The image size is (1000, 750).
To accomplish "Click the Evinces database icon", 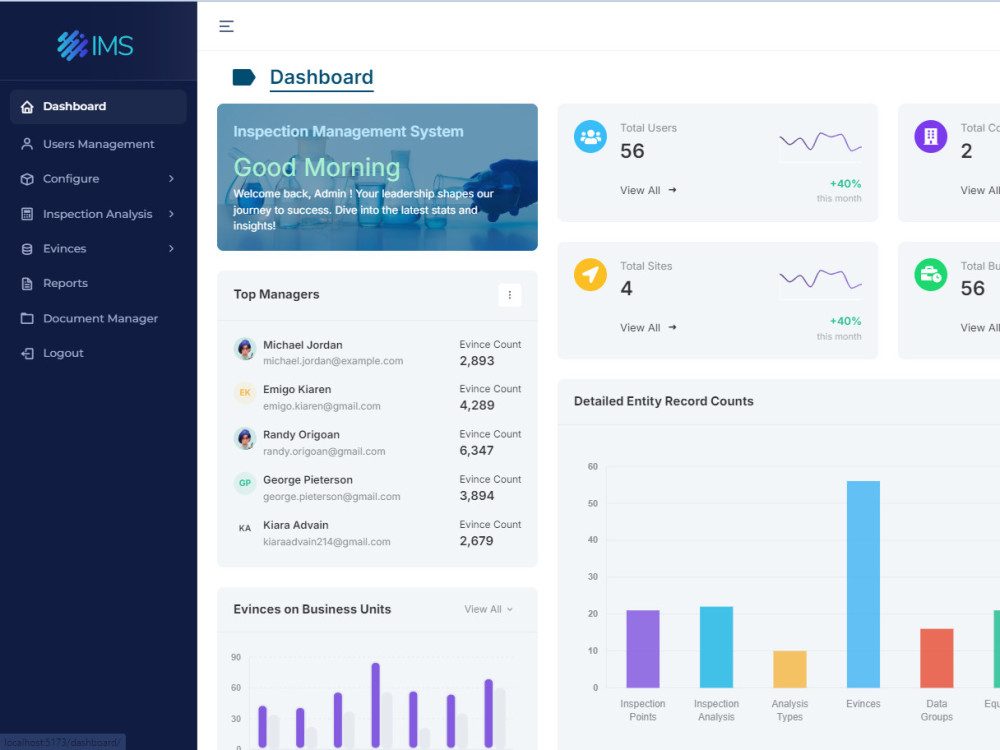I will (x=27, y=249).
